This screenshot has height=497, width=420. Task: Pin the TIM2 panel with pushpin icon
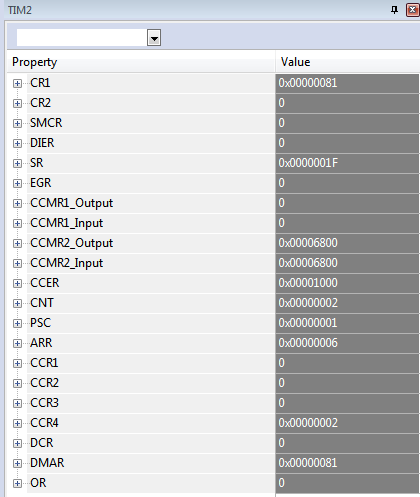point(394,10)
